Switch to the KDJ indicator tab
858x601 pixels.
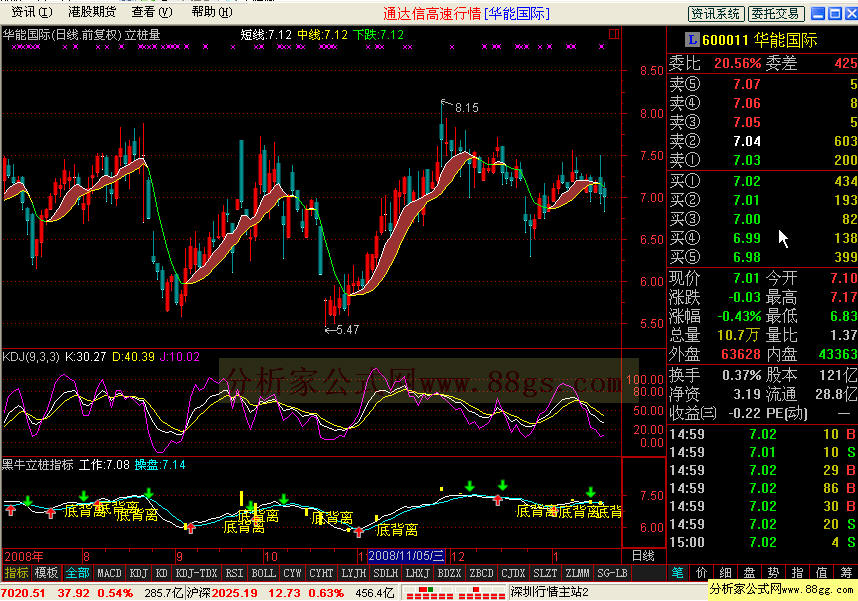click(138, 573)
